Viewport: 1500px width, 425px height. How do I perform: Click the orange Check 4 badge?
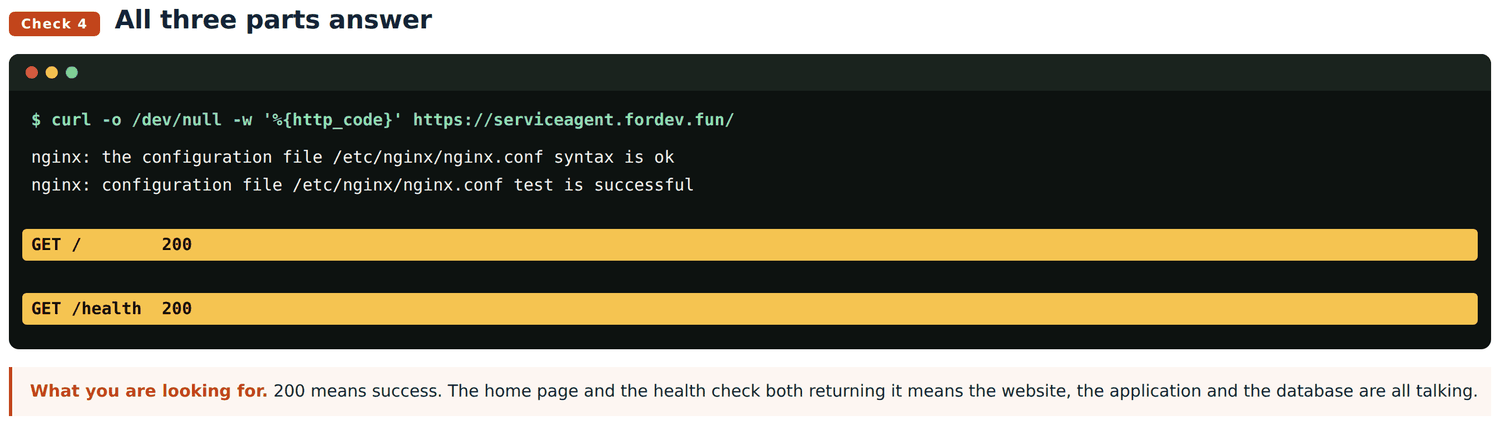pos(54,24)
